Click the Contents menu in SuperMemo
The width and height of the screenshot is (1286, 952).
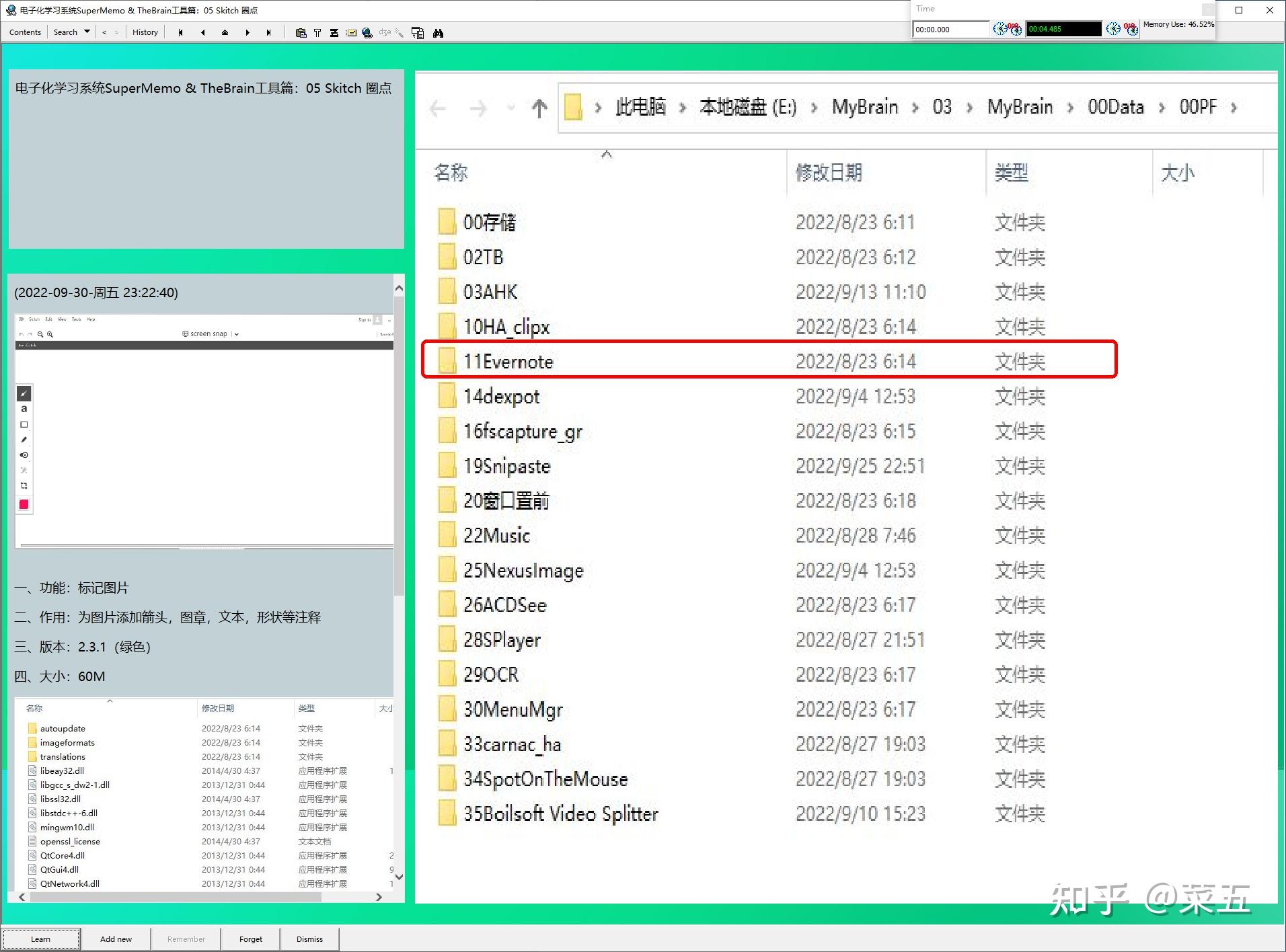tap(24, 32)
